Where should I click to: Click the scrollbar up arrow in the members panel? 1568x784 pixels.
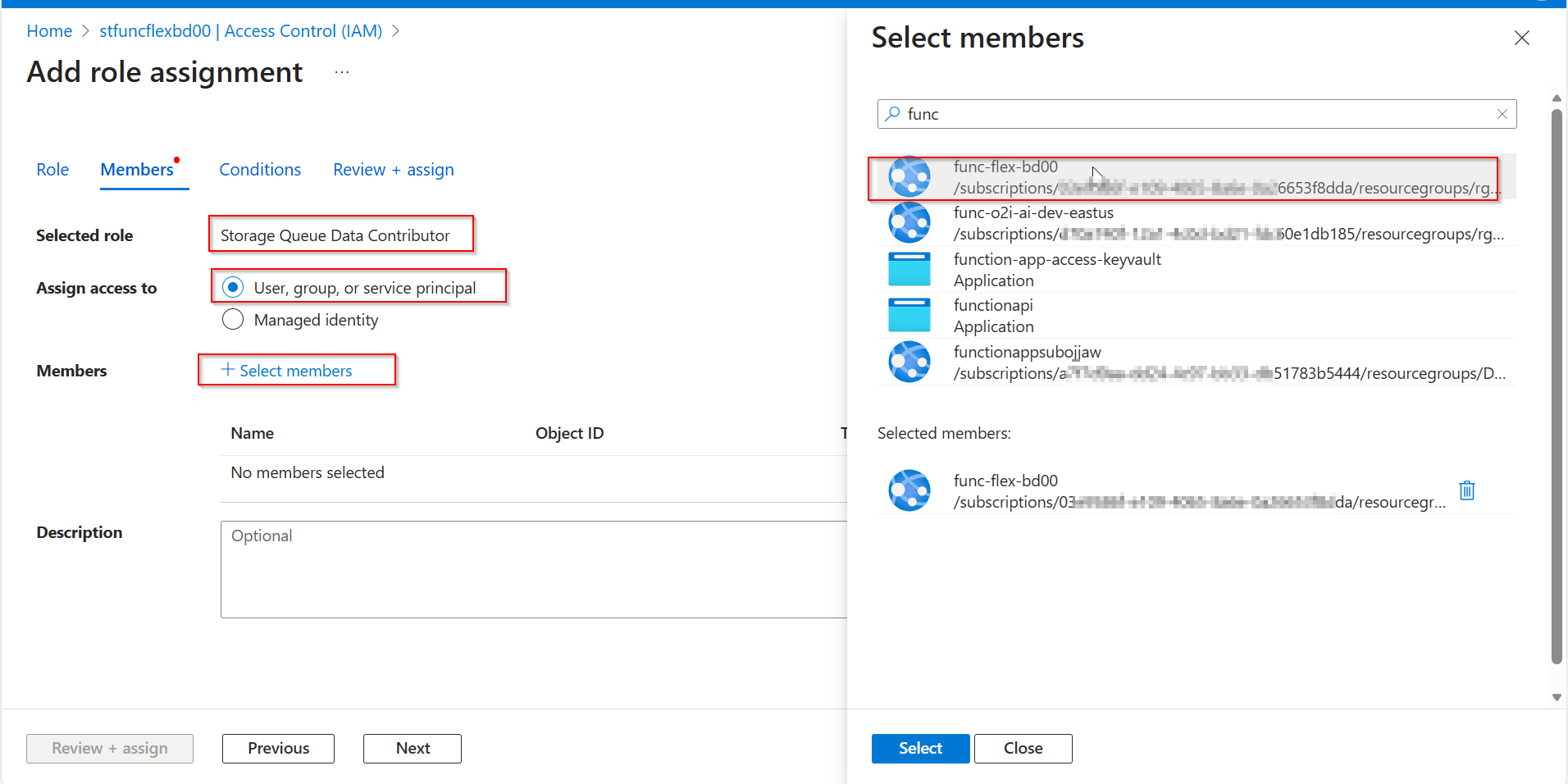tap(1557, 98)
